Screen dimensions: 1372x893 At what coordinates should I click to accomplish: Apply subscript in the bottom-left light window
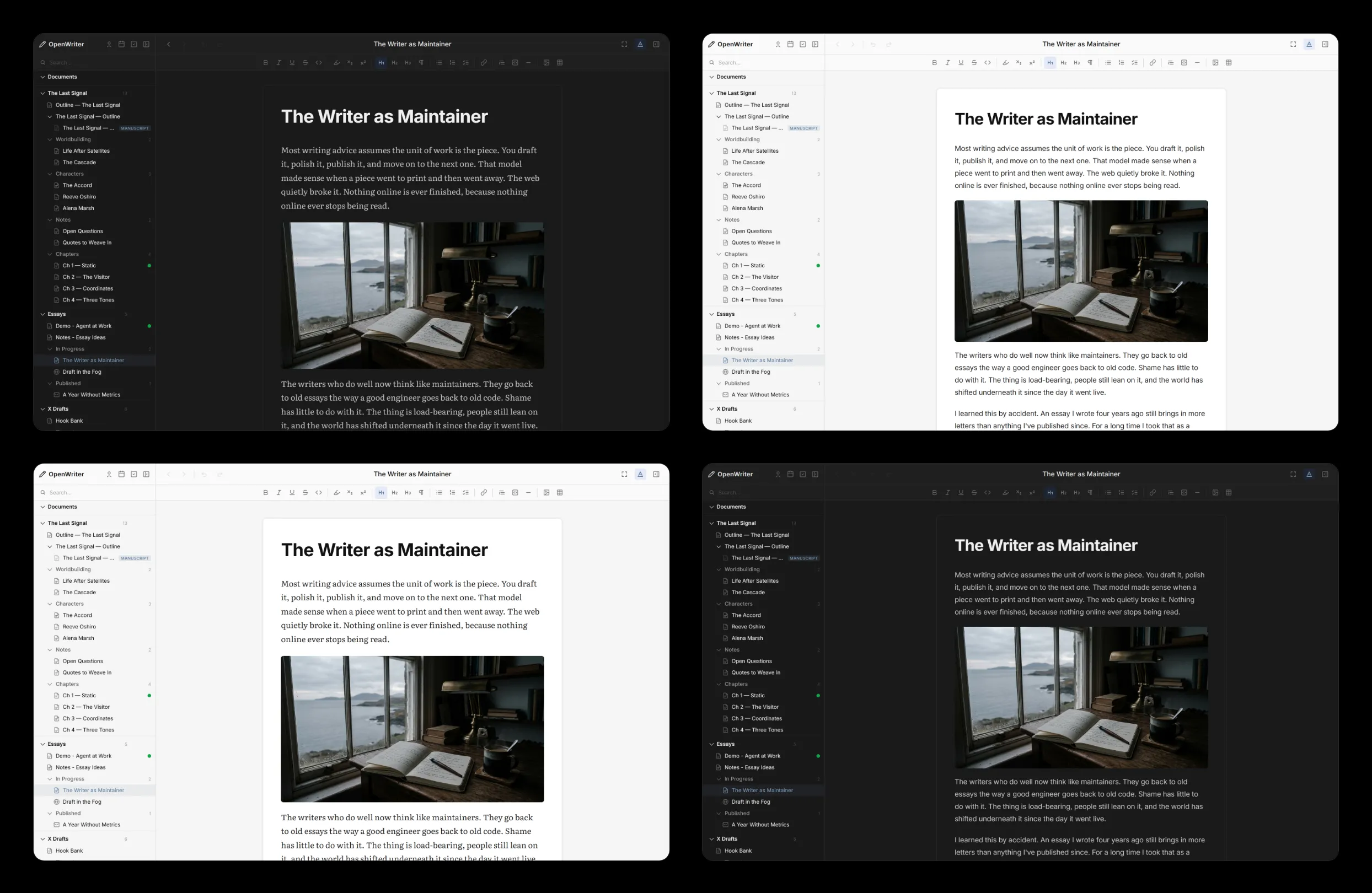[x=350, y=493]
